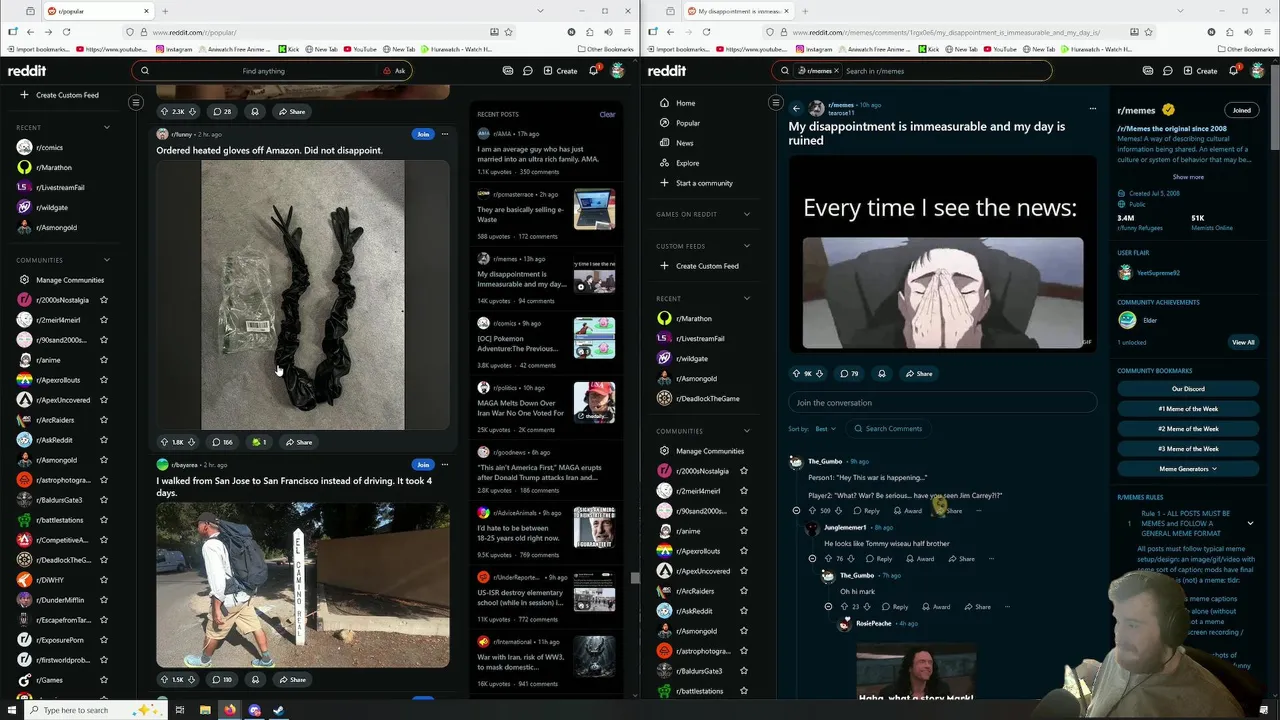Open comments on heated gloves post (166)

click(222, 442)
